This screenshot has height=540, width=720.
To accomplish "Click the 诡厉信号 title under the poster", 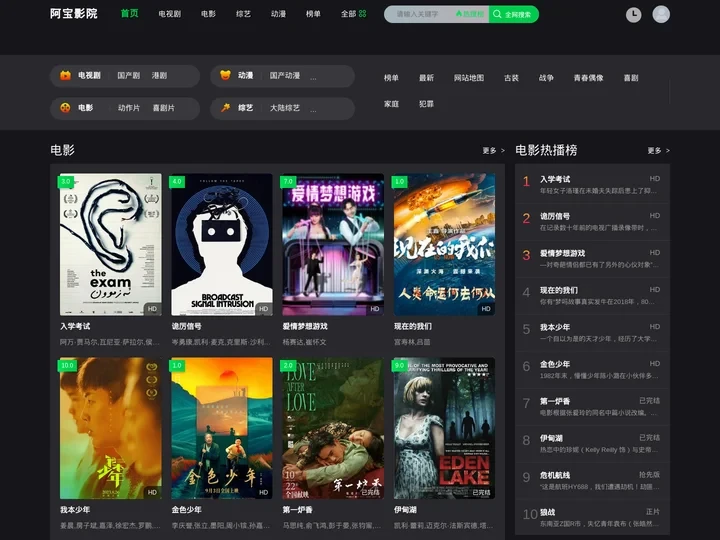I will (186, 326).
